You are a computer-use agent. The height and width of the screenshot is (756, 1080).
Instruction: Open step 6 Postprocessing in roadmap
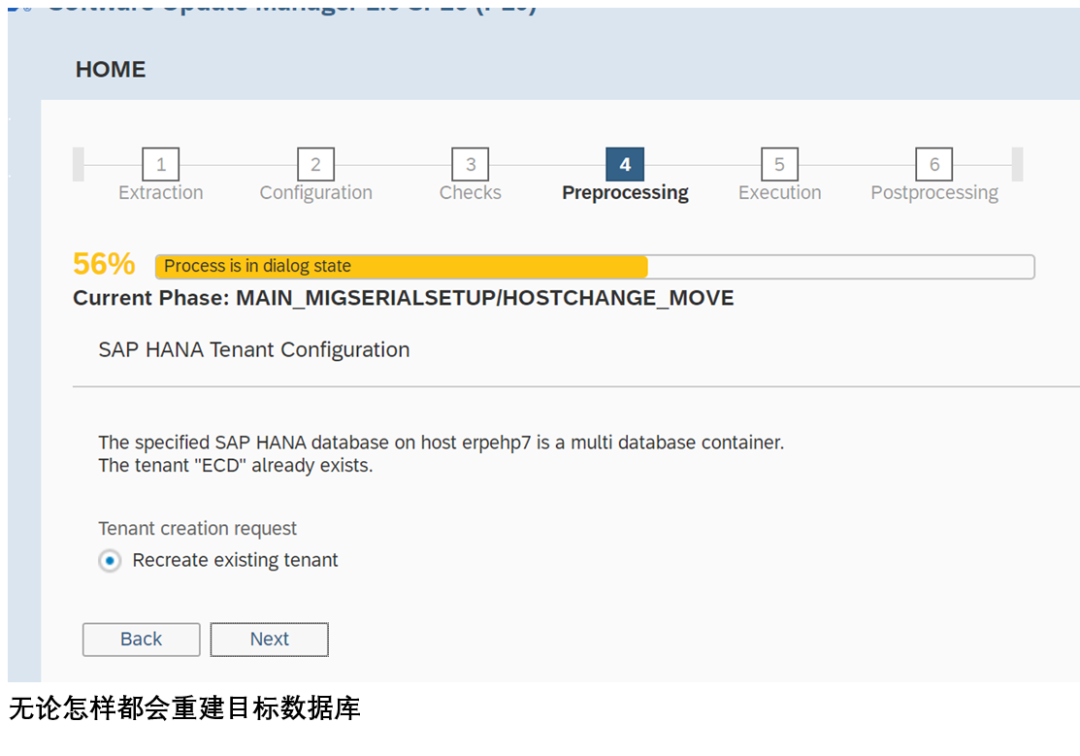(934, 164)
